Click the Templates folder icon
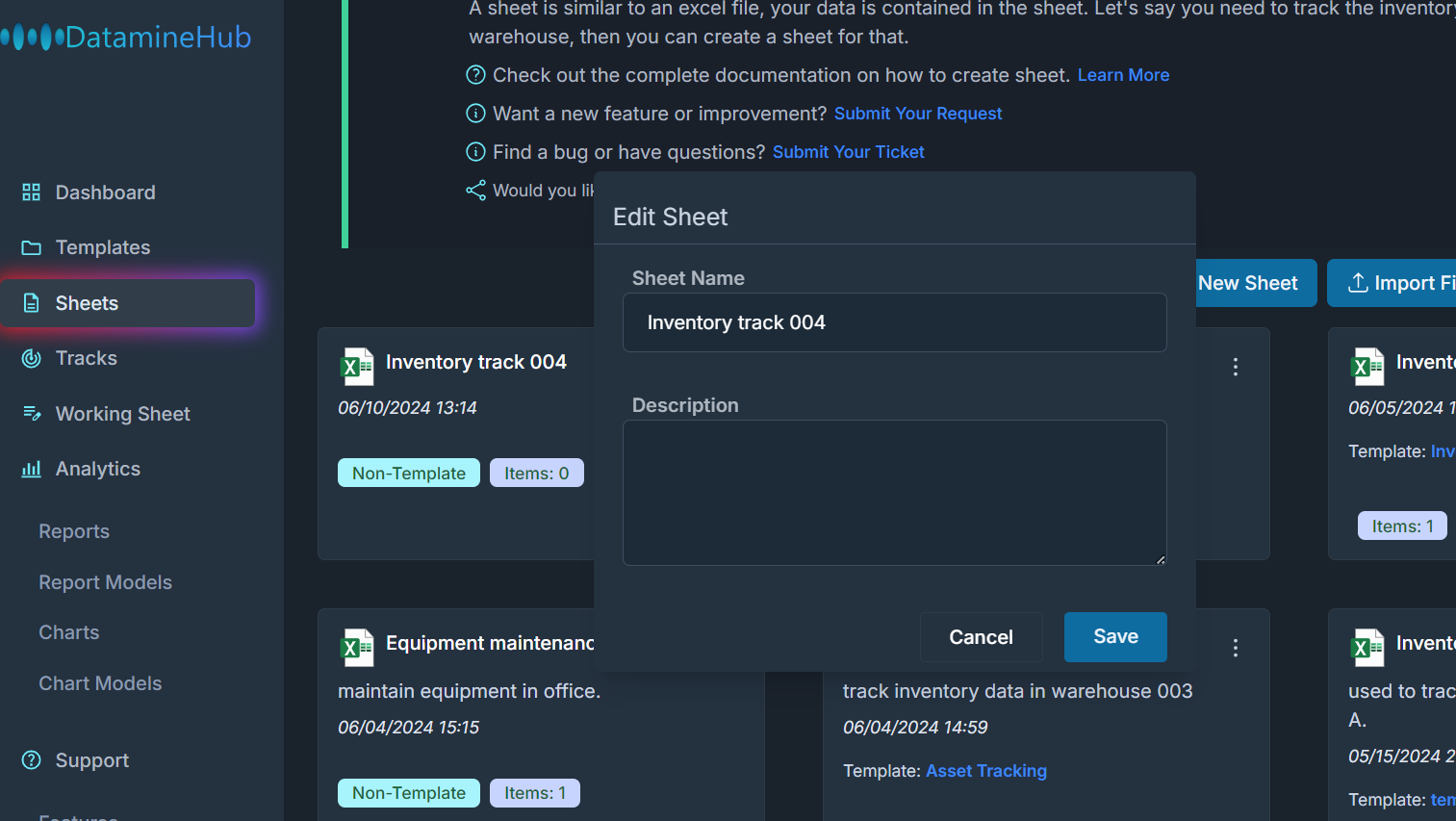Image resolution: width=1456 pixels, height=821 pixels. pyautogui.click(x=32, y=247)
